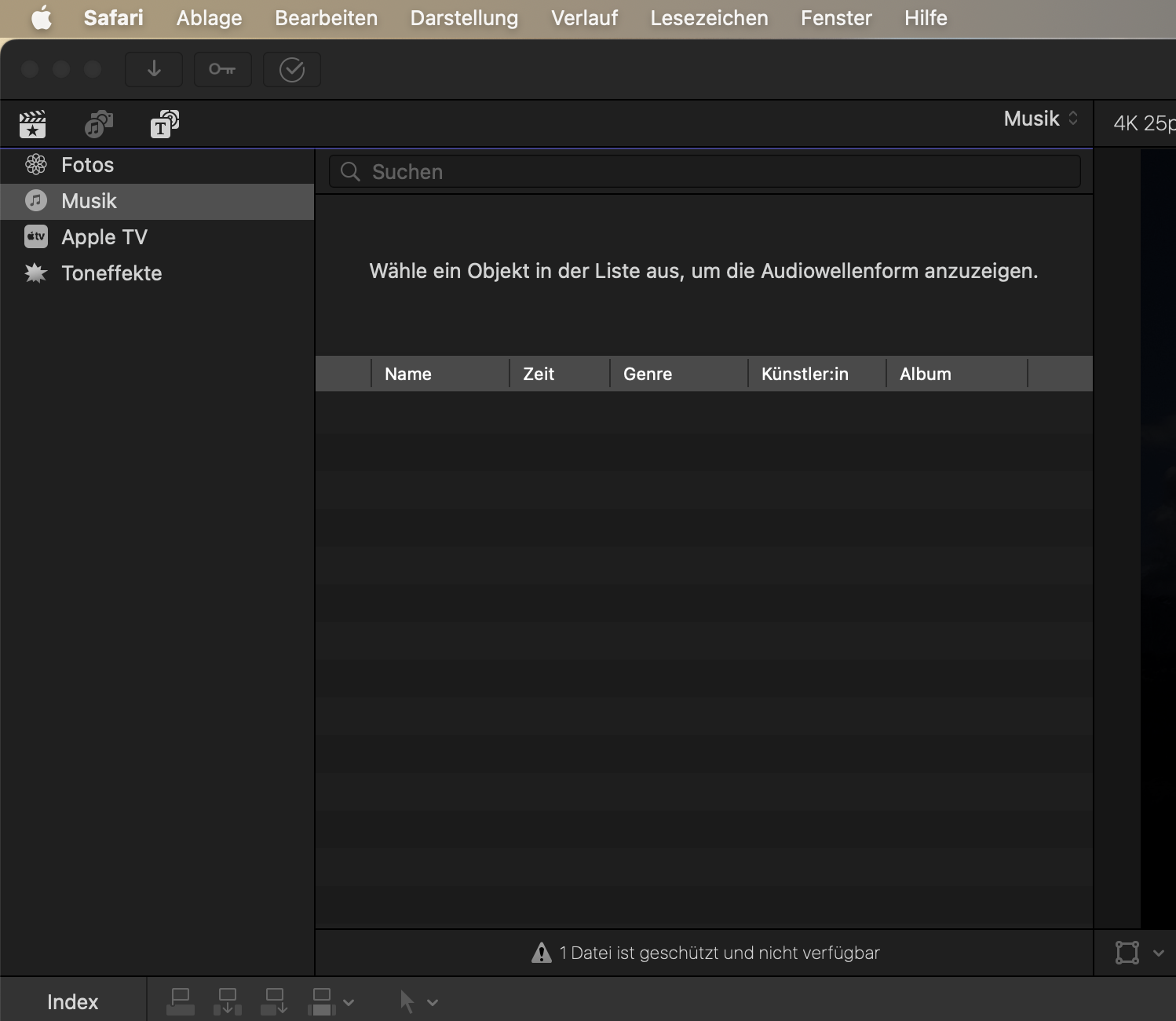Activate the Transform tool icon

pyautogui.click(x=1127, y=953)
